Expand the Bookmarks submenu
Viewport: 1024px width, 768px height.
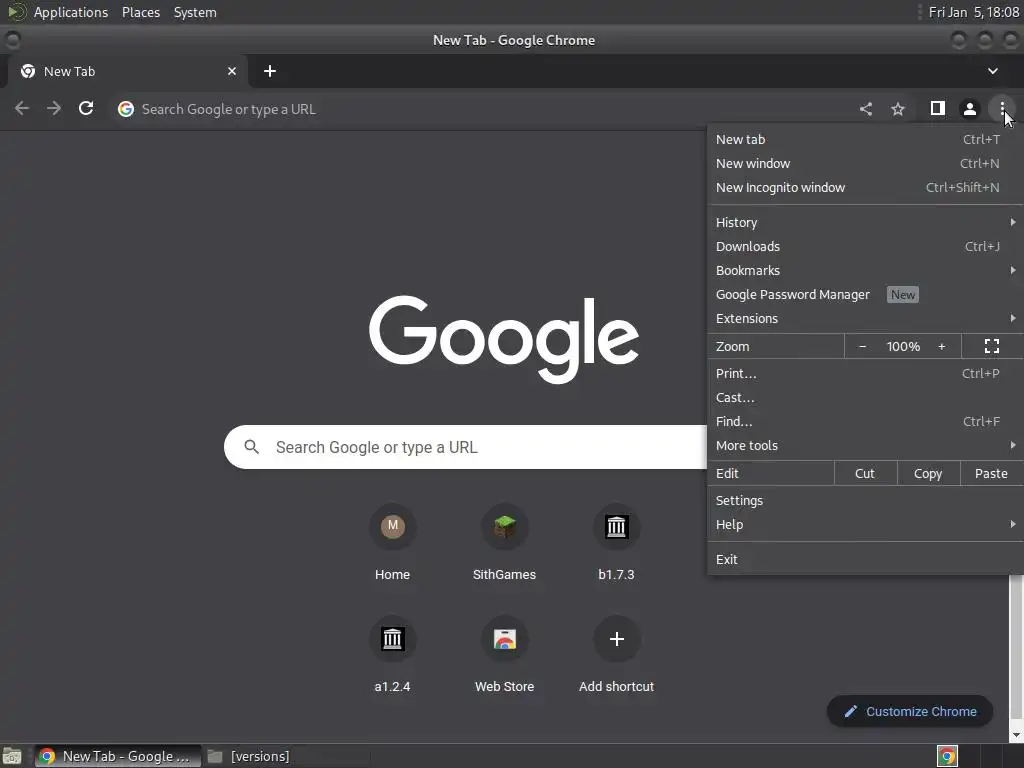coord(865,270)
